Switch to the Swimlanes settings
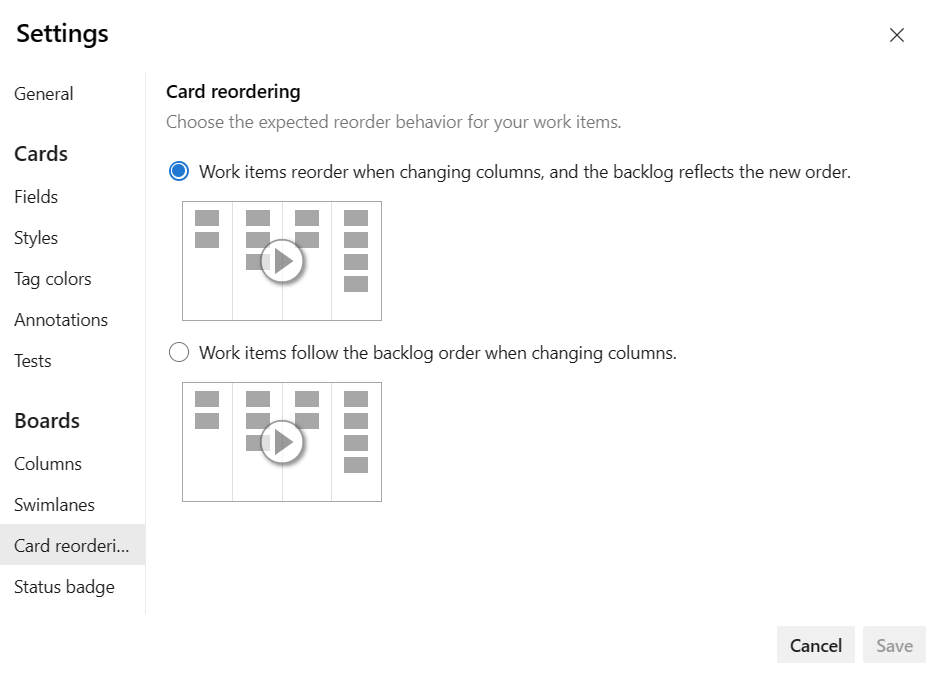This screenshot has width=943, height=678. (54, 505)
